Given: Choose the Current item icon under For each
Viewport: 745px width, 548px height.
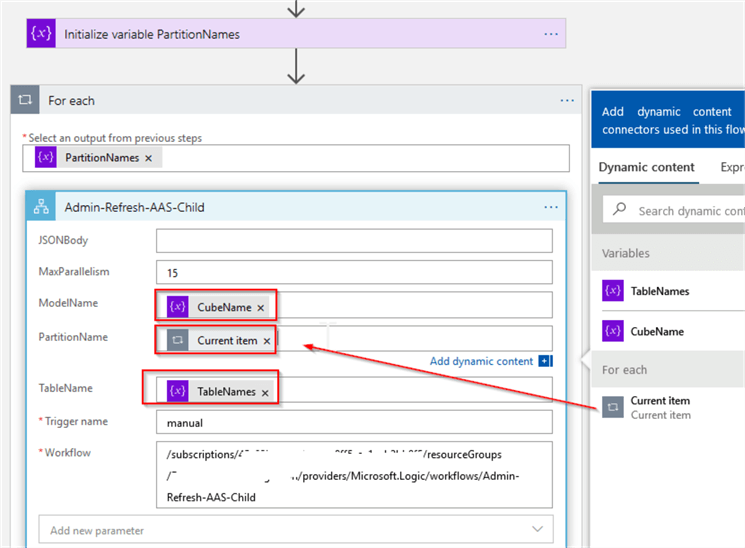Looking at the screenshot, I should pyautogui.click(x=613, y=406).
